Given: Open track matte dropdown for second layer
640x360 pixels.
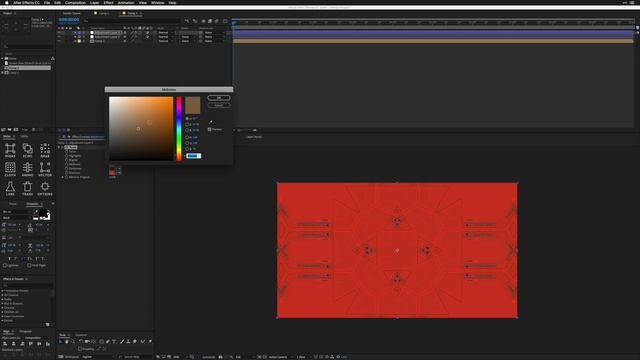Looking at the screenshot, I should (188, 37).
